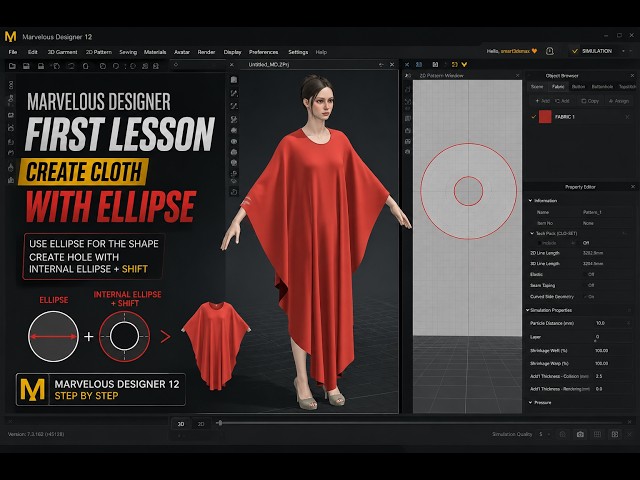
Task: Click the red FABRIC 1 color swatch
Action: click(x=545, y=117)
